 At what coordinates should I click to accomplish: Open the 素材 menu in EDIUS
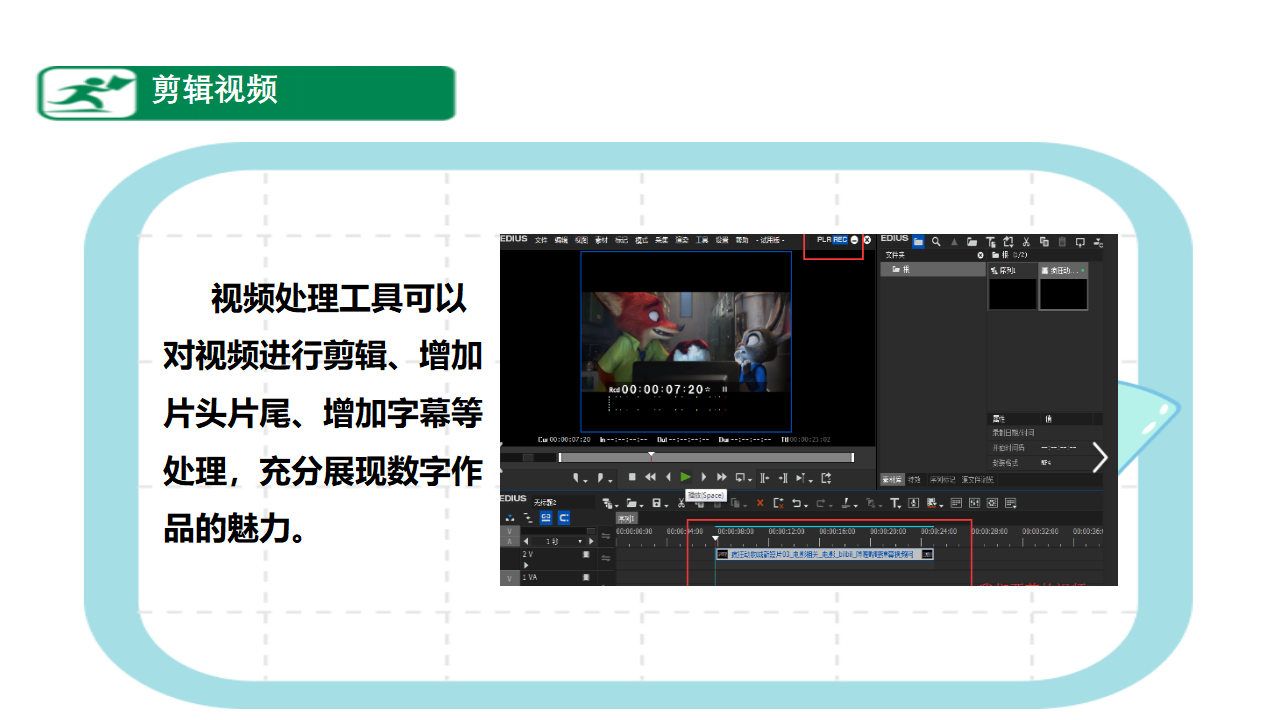tap(601, 240)
